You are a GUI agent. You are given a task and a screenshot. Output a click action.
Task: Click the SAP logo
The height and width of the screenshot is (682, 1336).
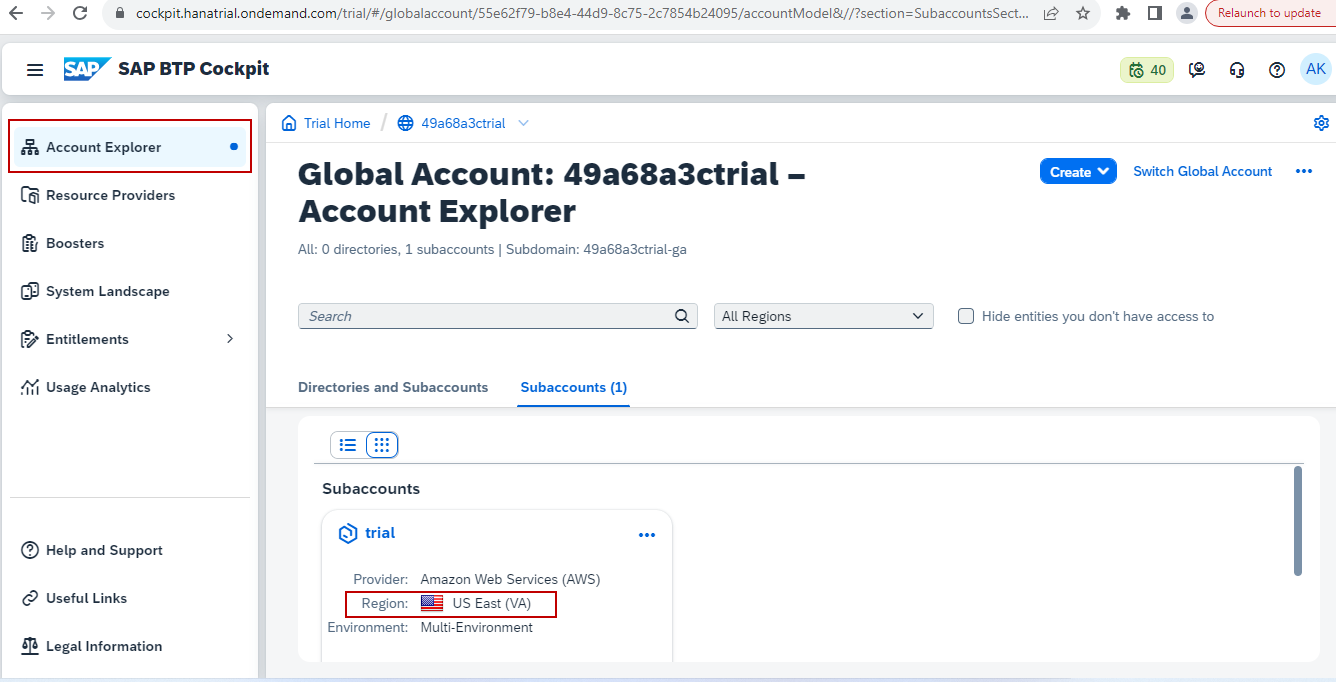tap(87, 69)
